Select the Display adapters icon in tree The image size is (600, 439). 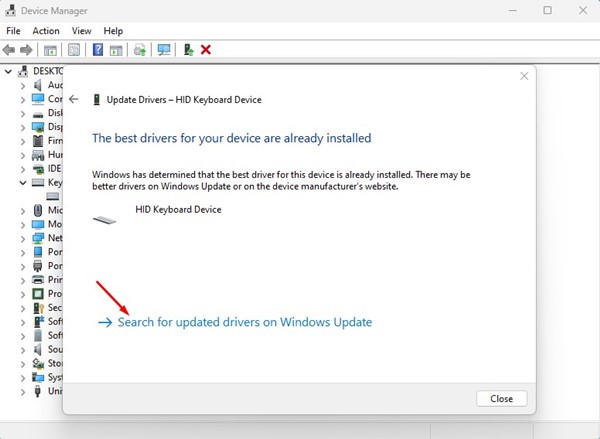tap(38, 127)
